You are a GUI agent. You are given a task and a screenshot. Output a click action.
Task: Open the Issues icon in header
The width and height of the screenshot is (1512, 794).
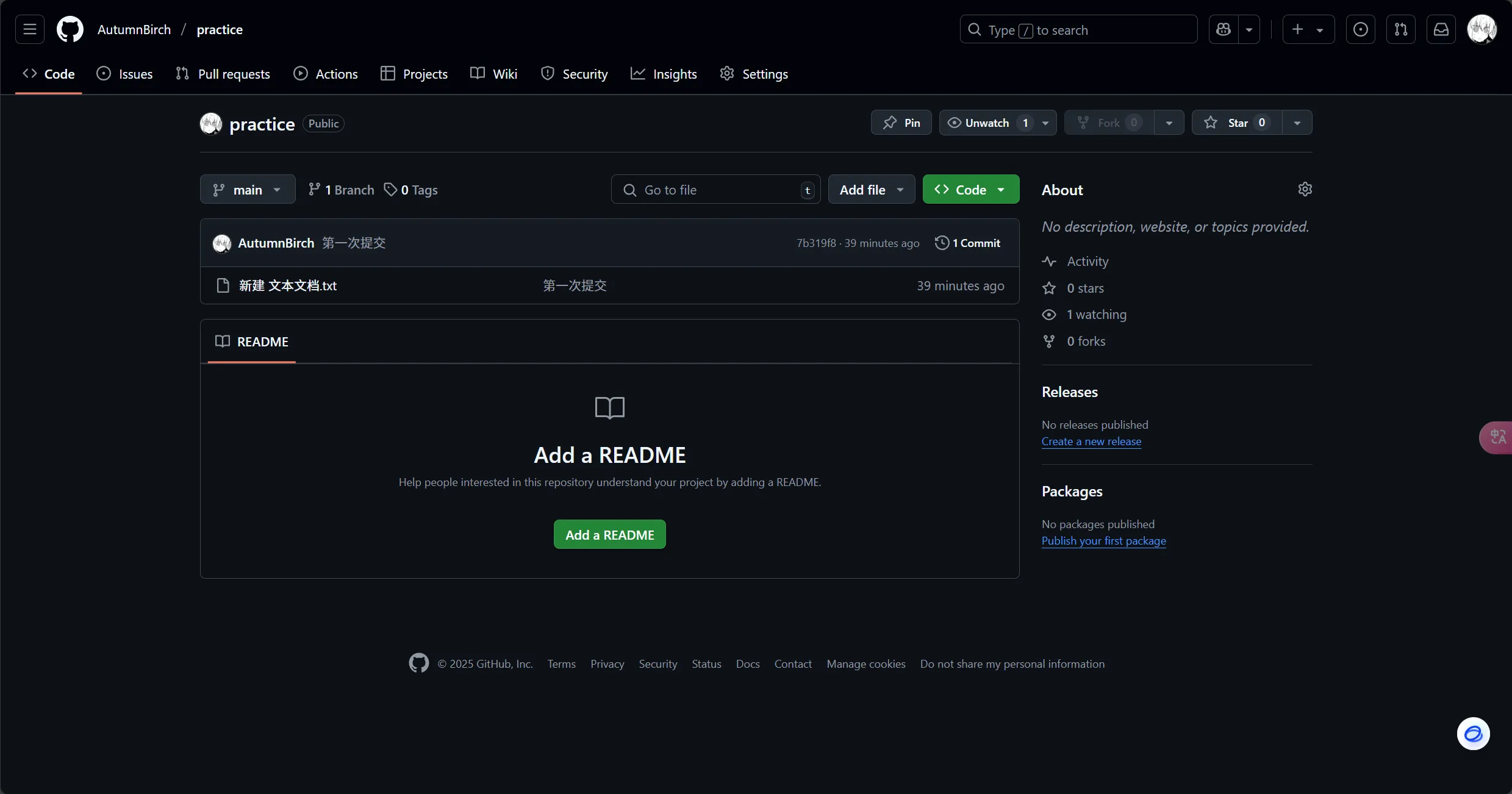(1361, 29)
